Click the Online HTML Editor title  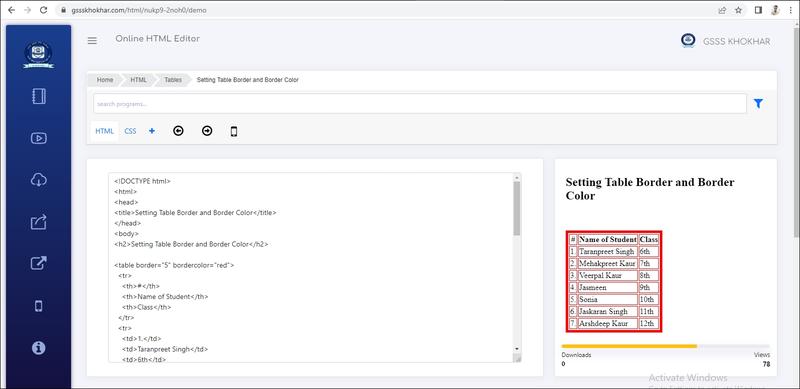point(158,39)
